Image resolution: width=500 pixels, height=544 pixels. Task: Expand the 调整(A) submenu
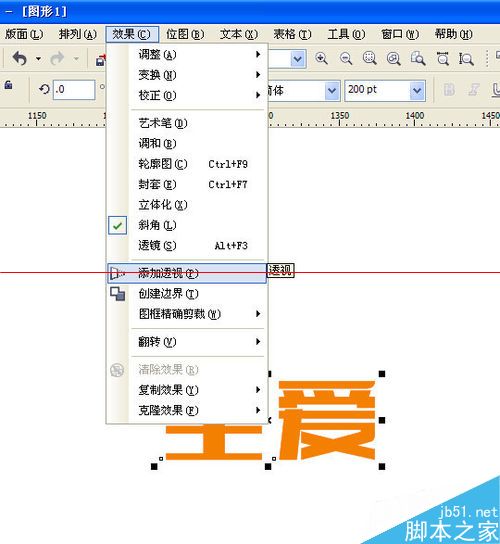pos(187,54)
